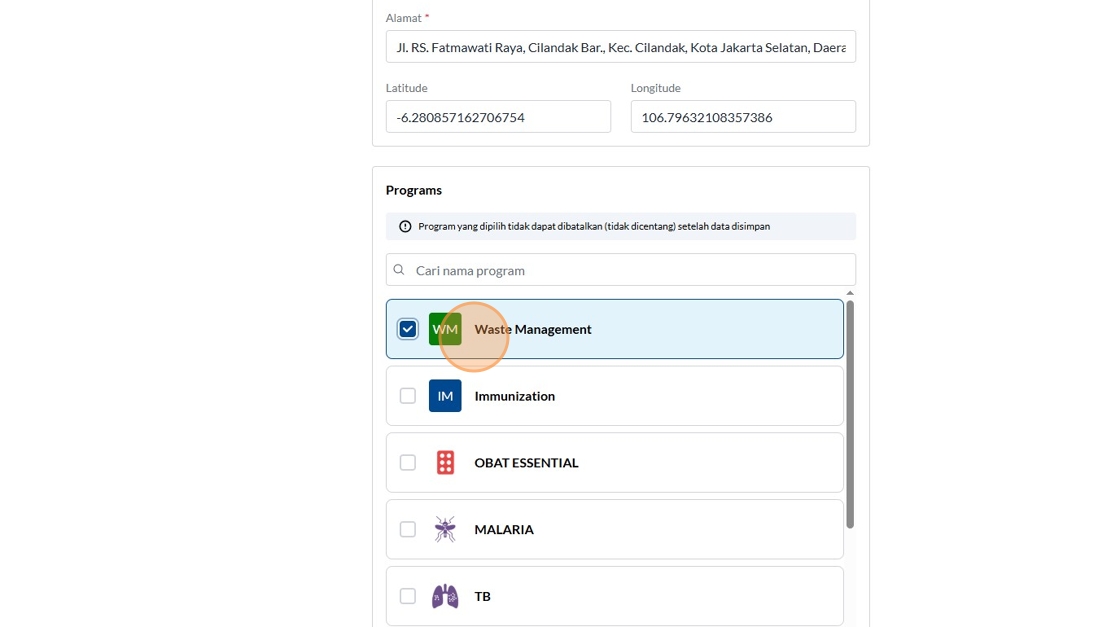Screen dimensions: 1120x627
Task: Click the TB lungs icon
Action: point(445,596)
